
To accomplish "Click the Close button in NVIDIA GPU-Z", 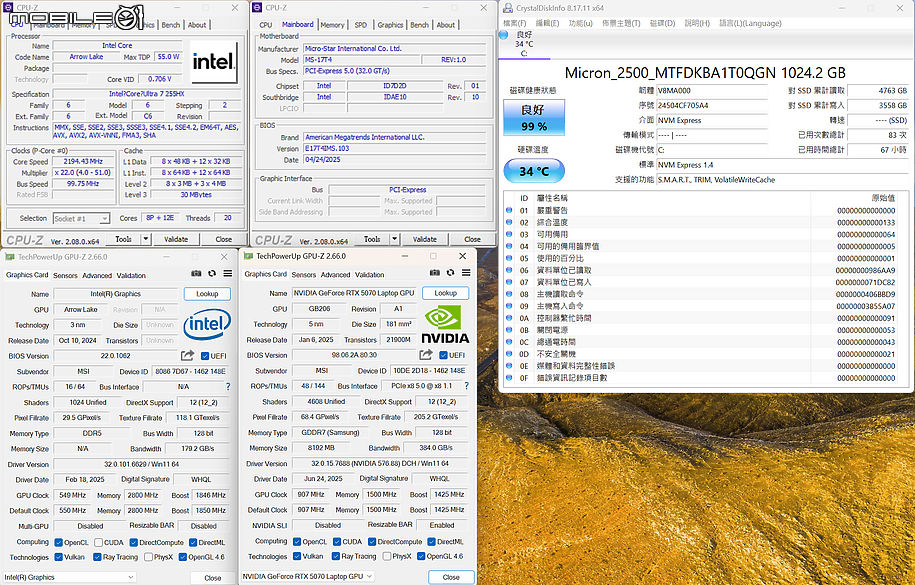I will coord(451,577).
